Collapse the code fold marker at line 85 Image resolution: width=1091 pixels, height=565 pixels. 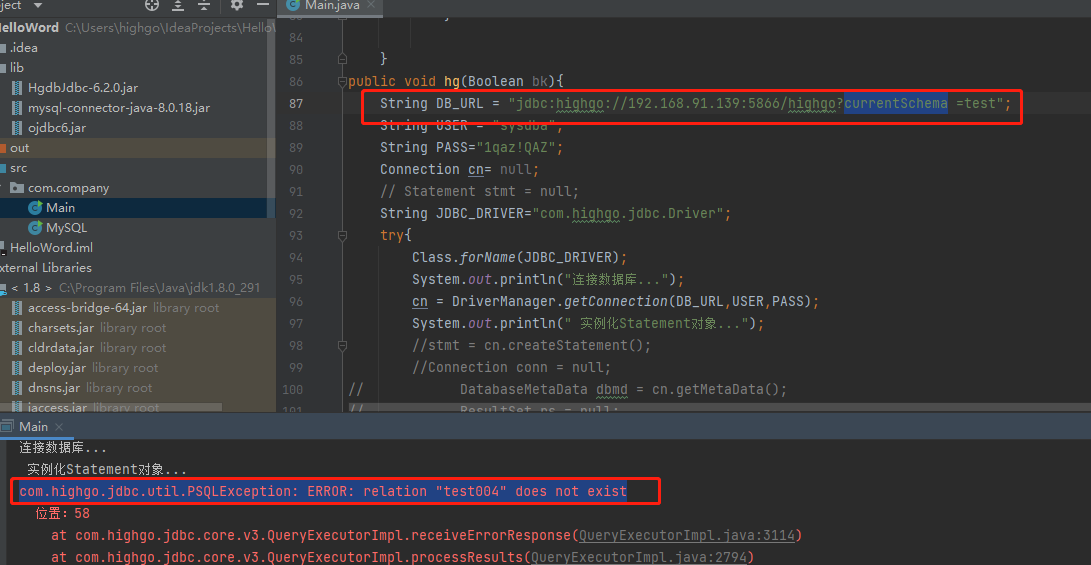(342, 58)
